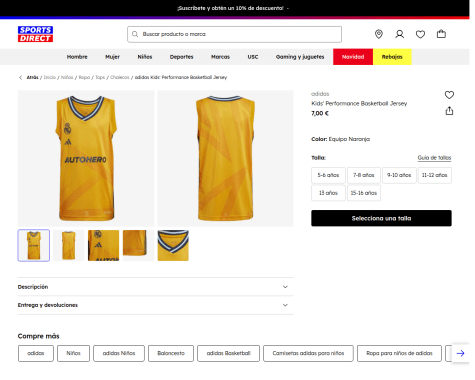Expand the Descripción section
This screenshot has width=475, height=380.
(155, 287)
